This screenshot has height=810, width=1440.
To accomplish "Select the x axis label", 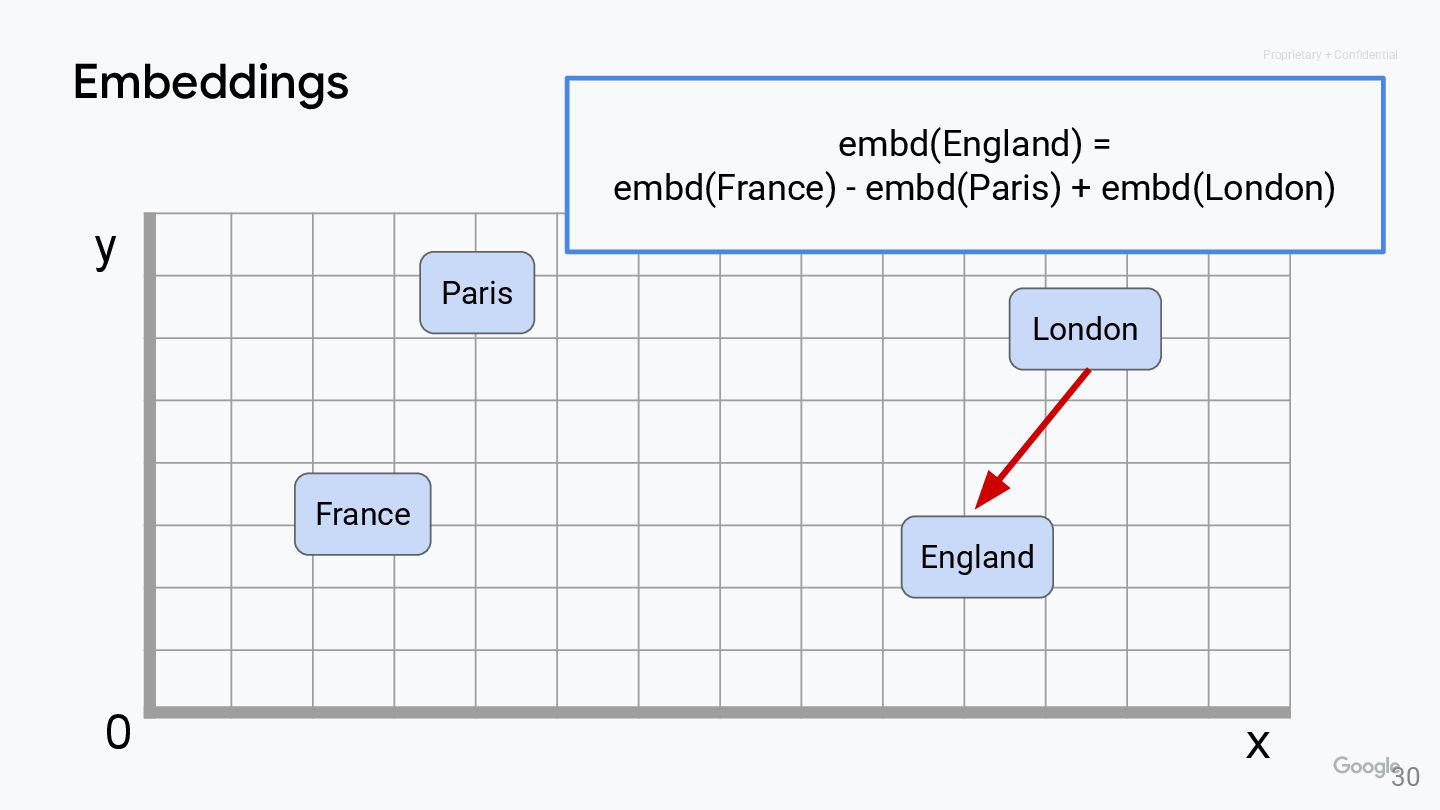I will coord(1257,743).
